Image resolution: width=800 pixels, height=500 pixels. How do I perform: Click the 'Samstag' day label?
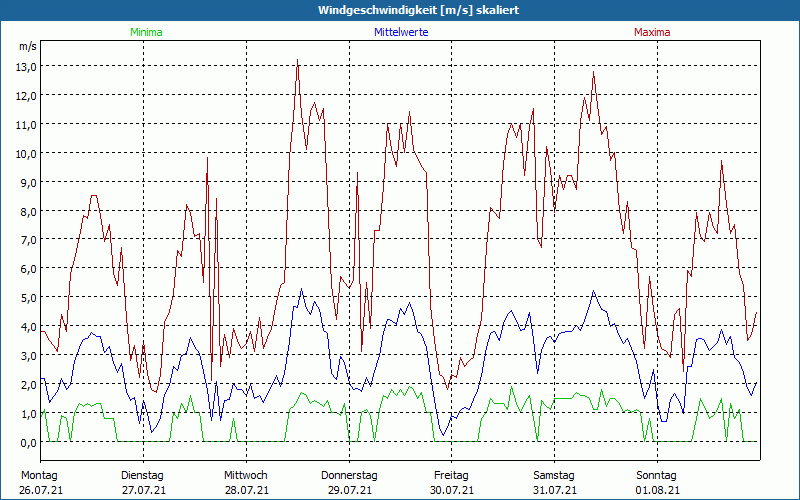click(x=554, y=476)
